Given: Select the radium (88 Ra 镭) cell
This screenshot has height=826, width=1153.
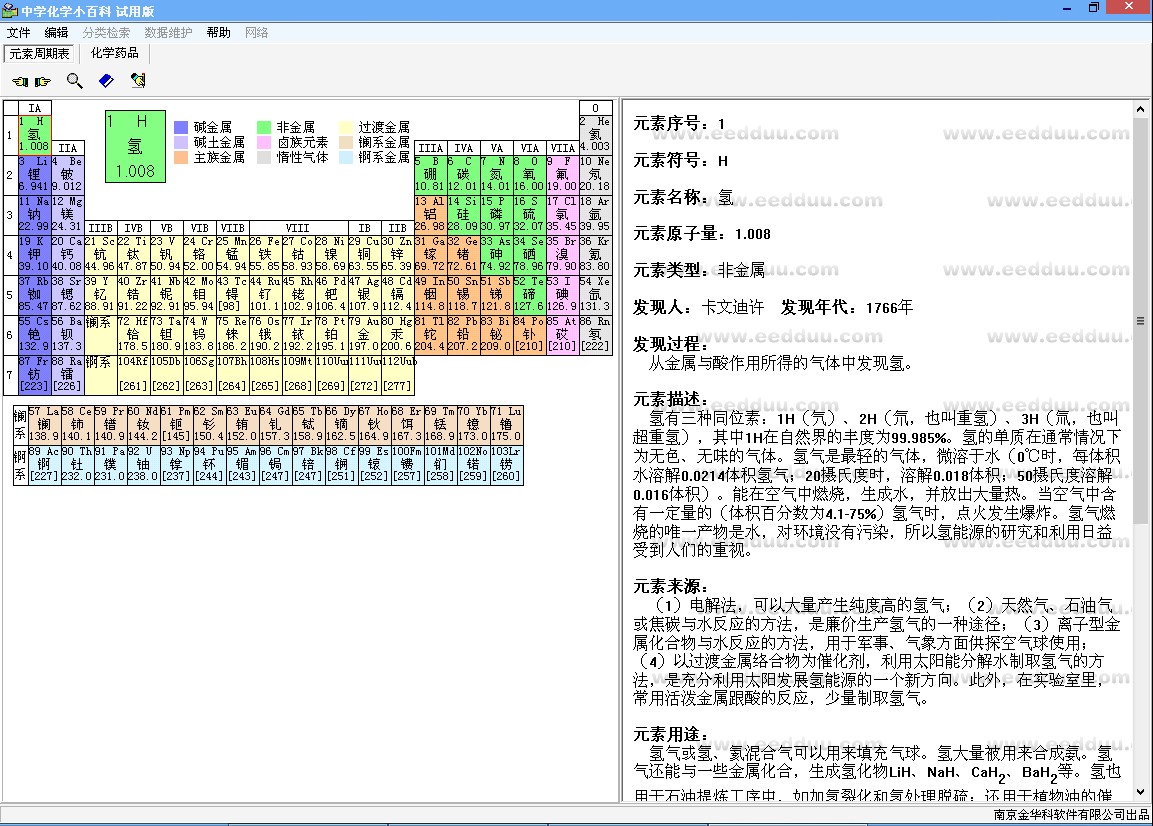Looking at the screenshot, I should 68,374.
